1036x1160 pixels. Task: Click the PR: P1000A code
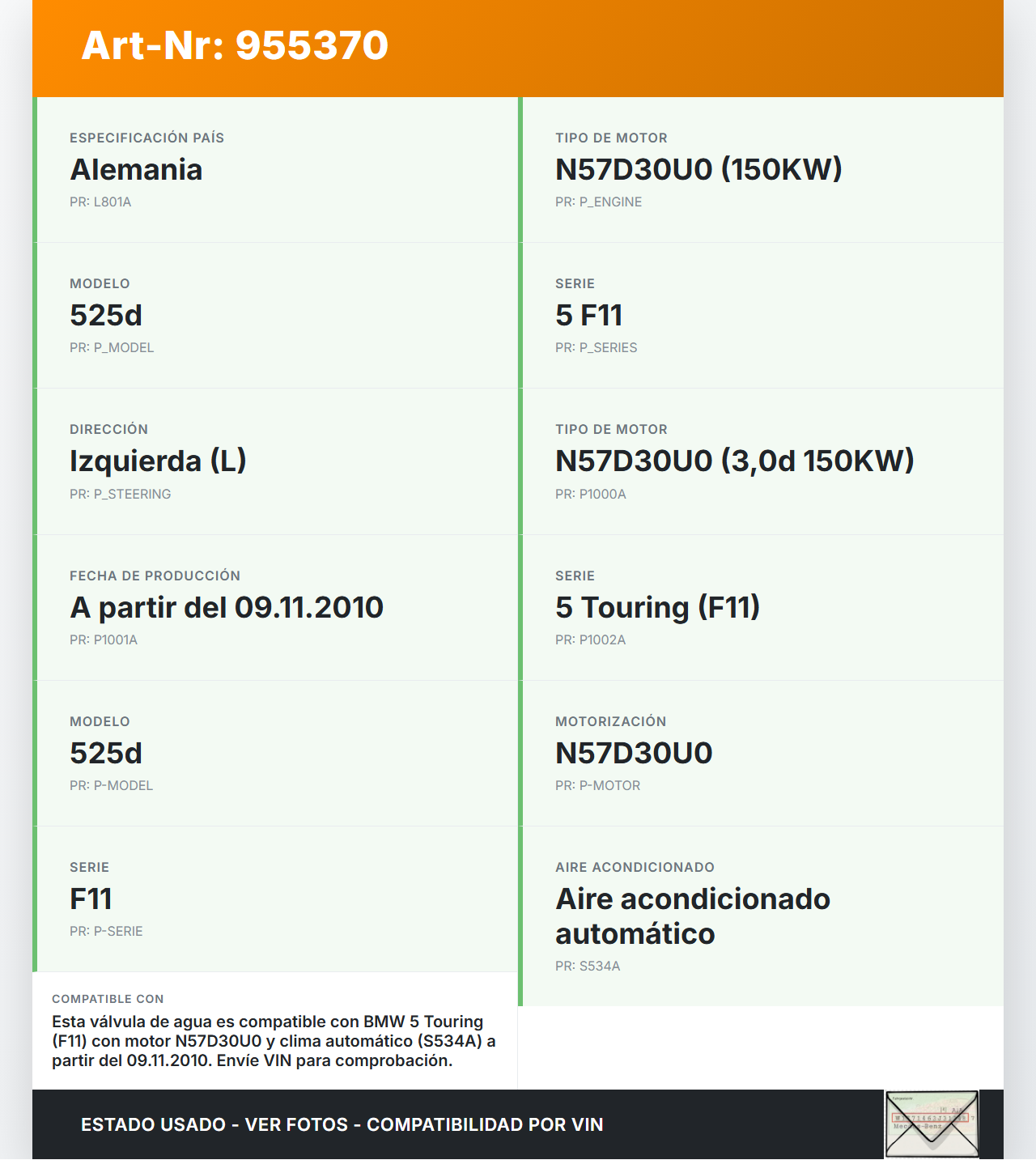click(x=590, y=495)
